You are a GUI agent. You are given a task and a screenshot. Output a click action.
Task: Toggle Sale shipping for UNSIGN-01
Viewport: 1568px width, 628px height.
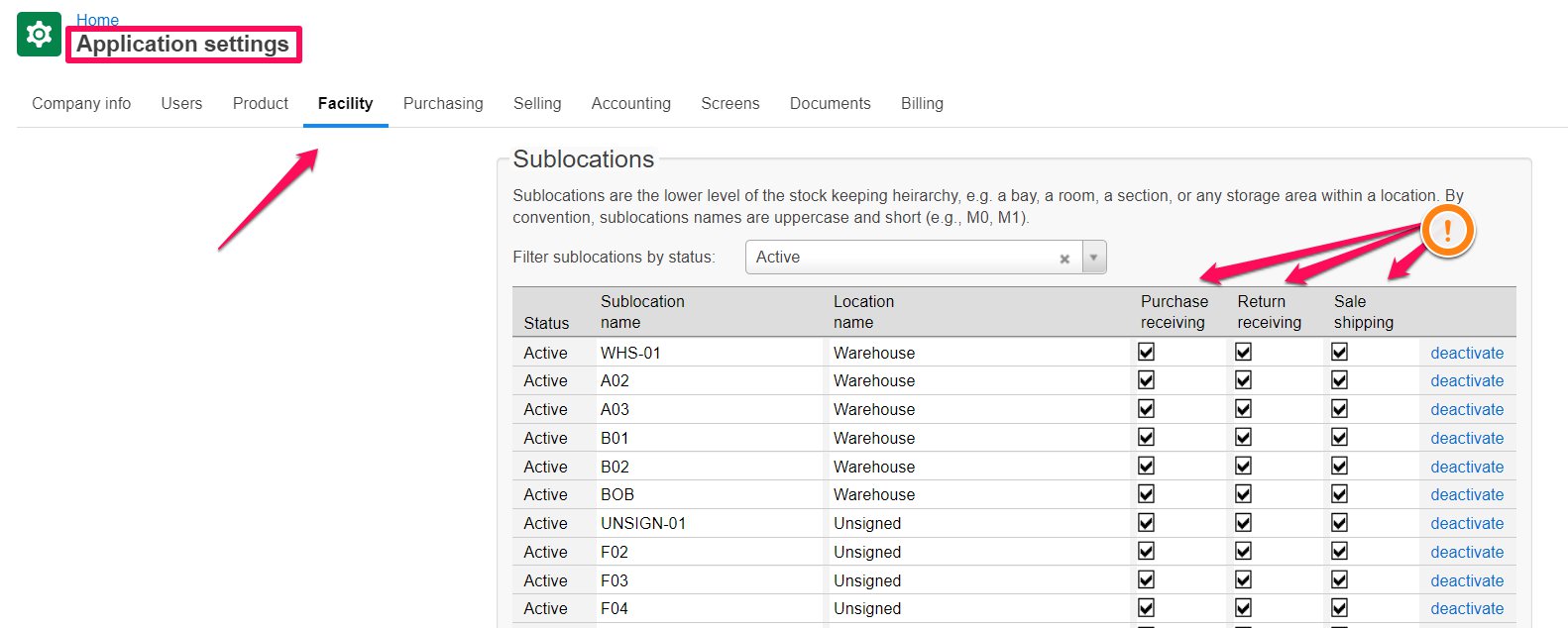[x=1340, y=522]
